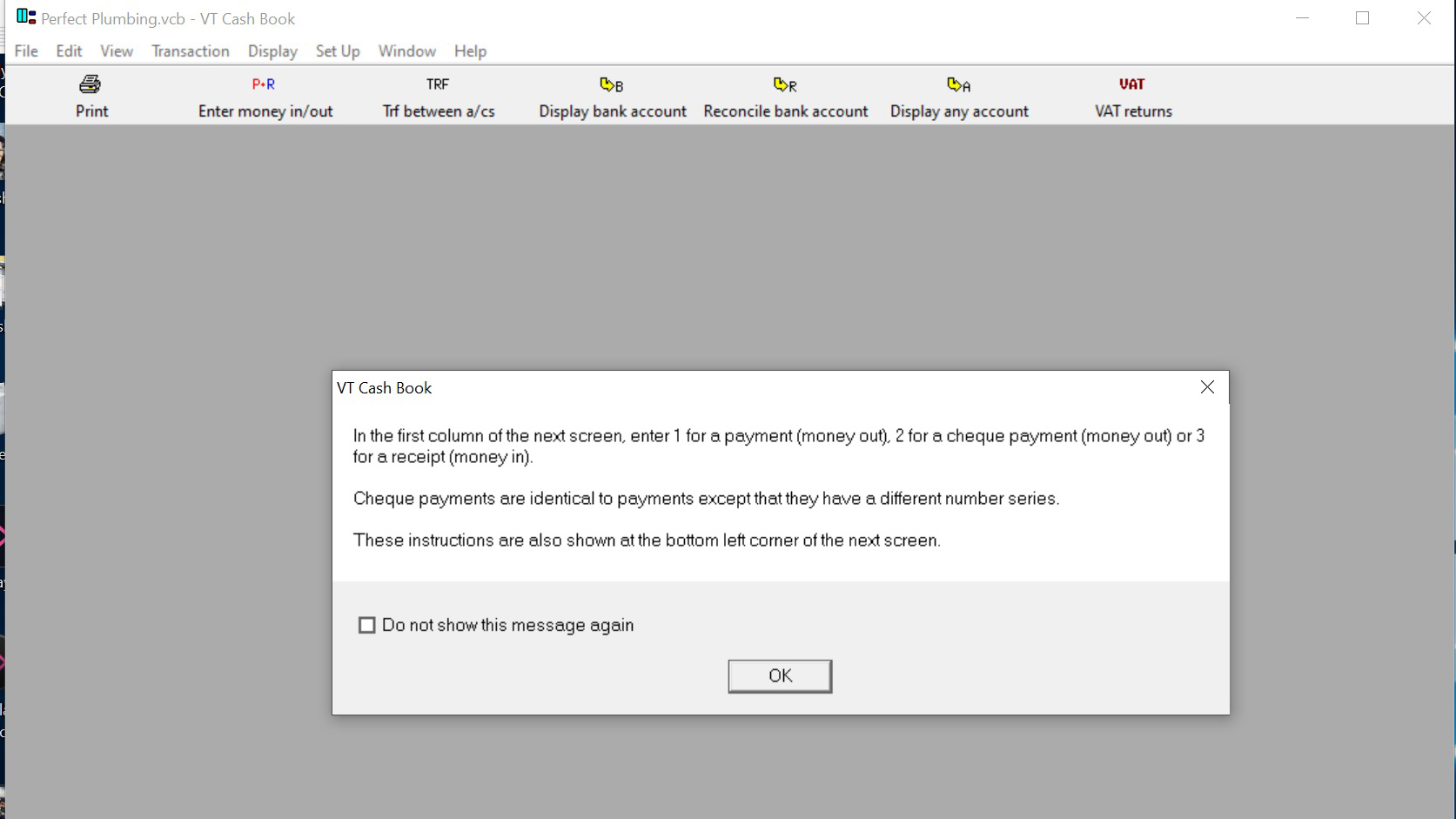
Task: Open the Display bank account icon
Action: point(612,84)
